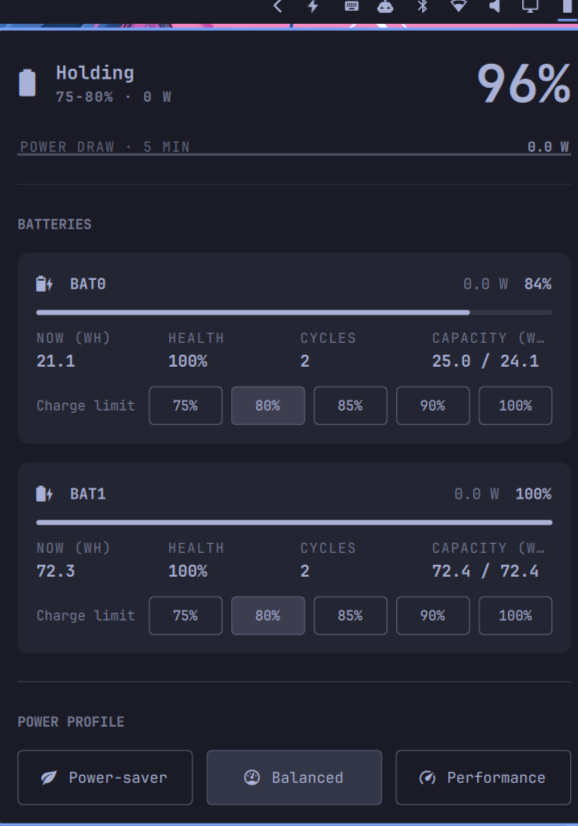578x826 pixels.
Task: Click the volume speaker icon in top bar
Action: tap(494, 6)
